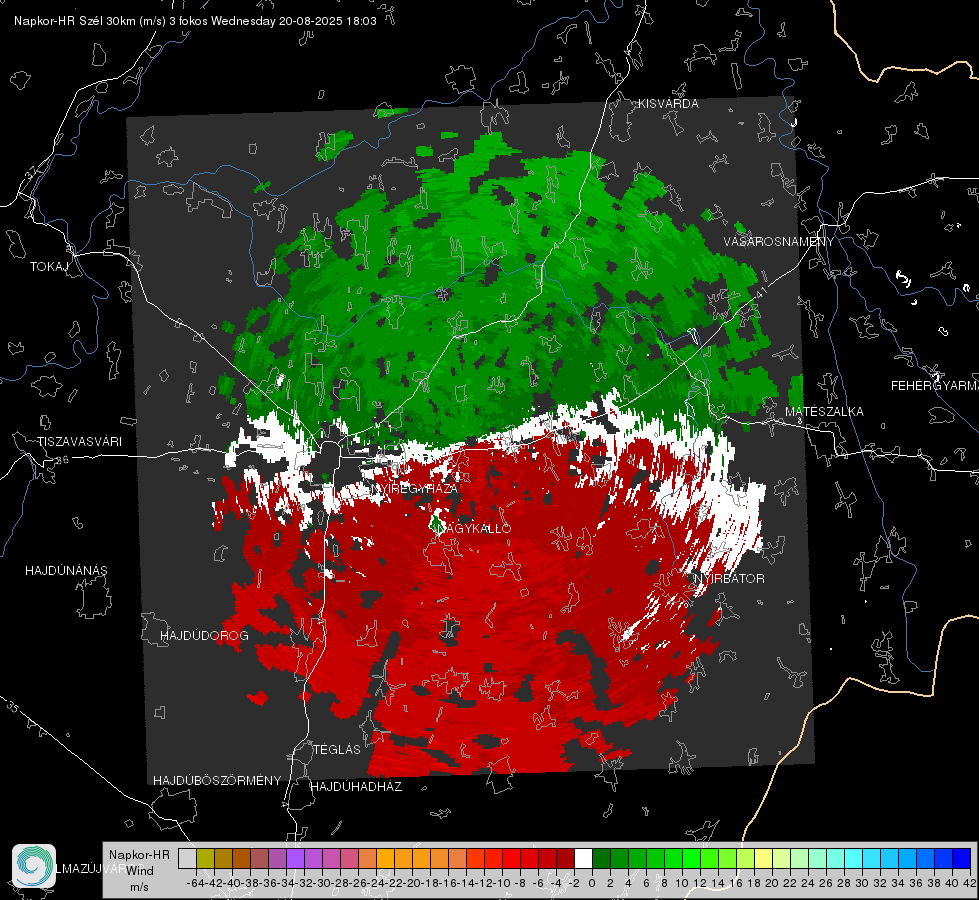The image size is (979, 900).
Task: Click the HAJDÚHADHÁZ town label
Action: coord(356,786)
